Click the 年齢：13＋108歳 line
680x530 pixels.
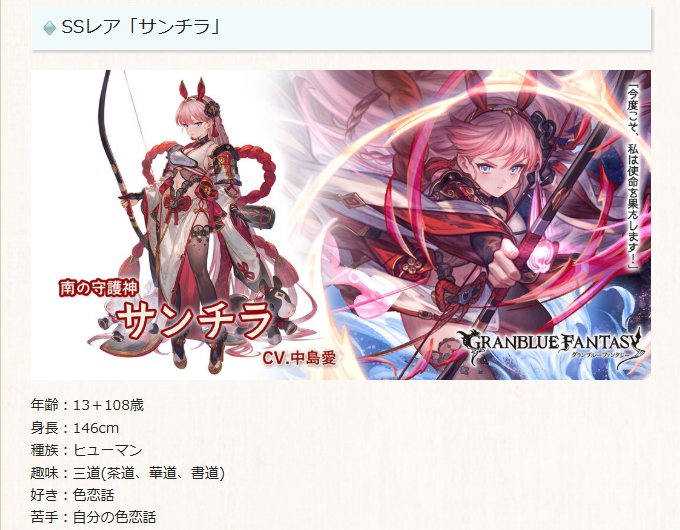[87, 405]
